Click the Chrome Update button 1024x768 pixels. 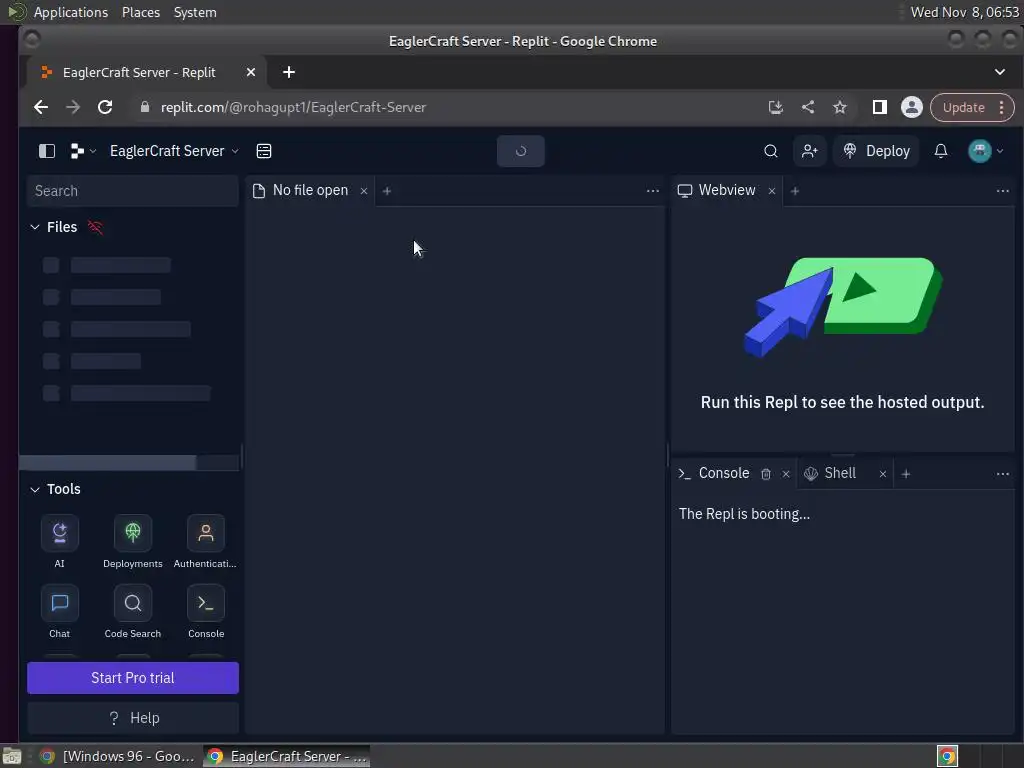[963, 107]
